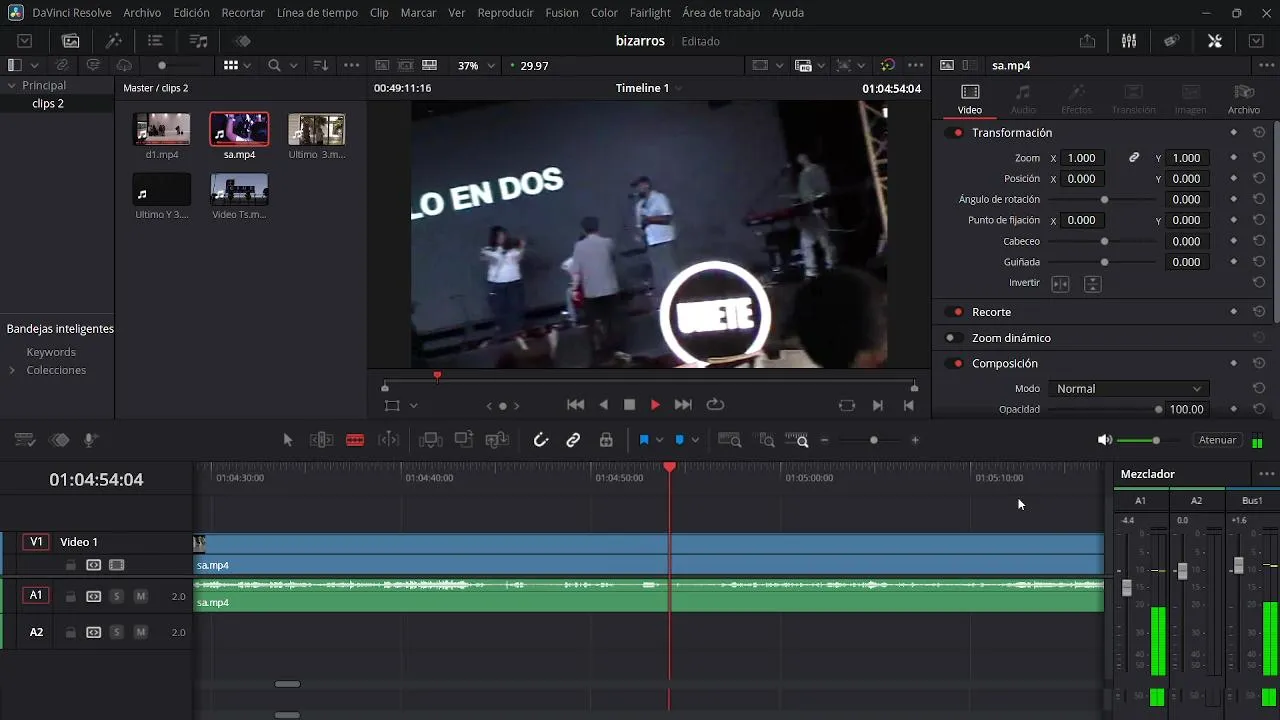Switch to the Audio inspector tab
This screenshot has width=1280, height=720.
click(x=1023, y=99)
